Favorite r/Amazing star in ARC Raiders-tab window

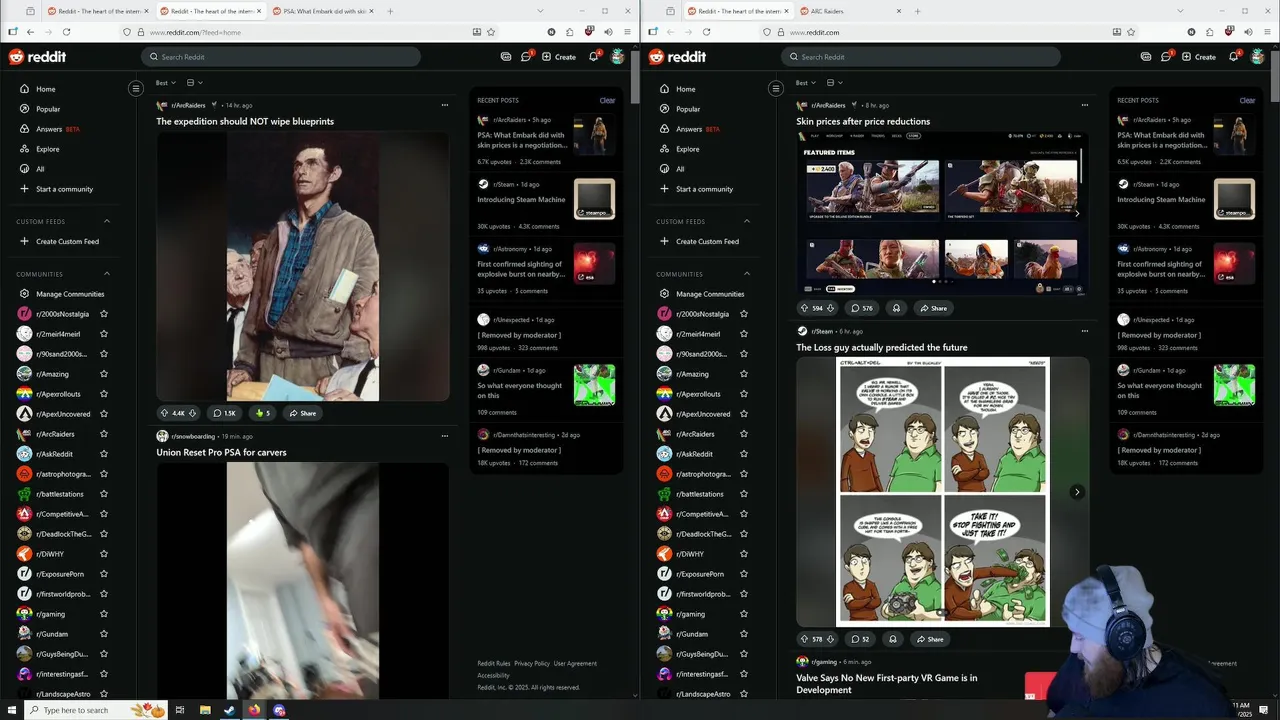tap(744, 374)
